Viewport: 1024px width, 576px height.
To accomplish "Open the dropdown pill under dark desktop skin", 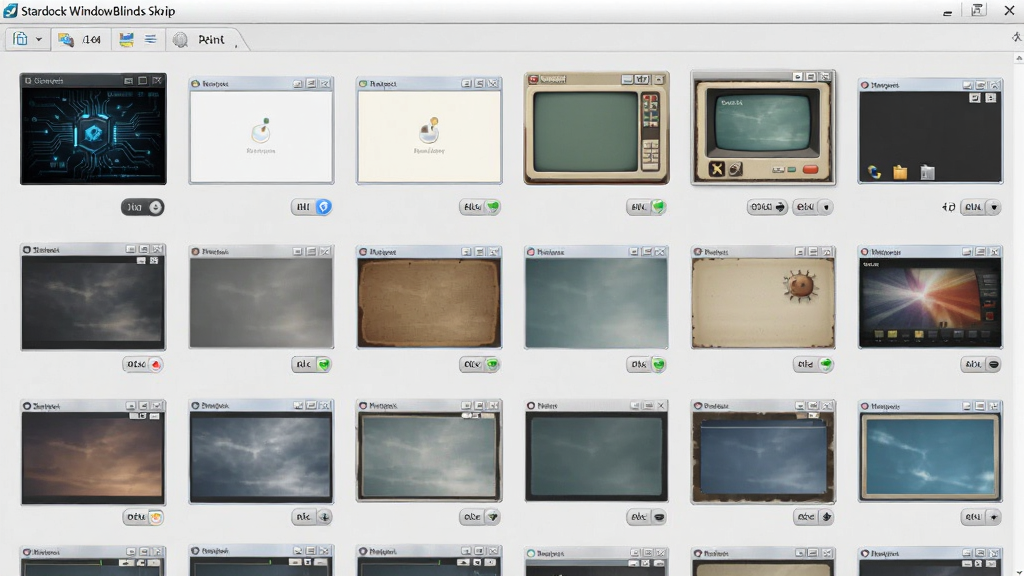I will [981, 207].
